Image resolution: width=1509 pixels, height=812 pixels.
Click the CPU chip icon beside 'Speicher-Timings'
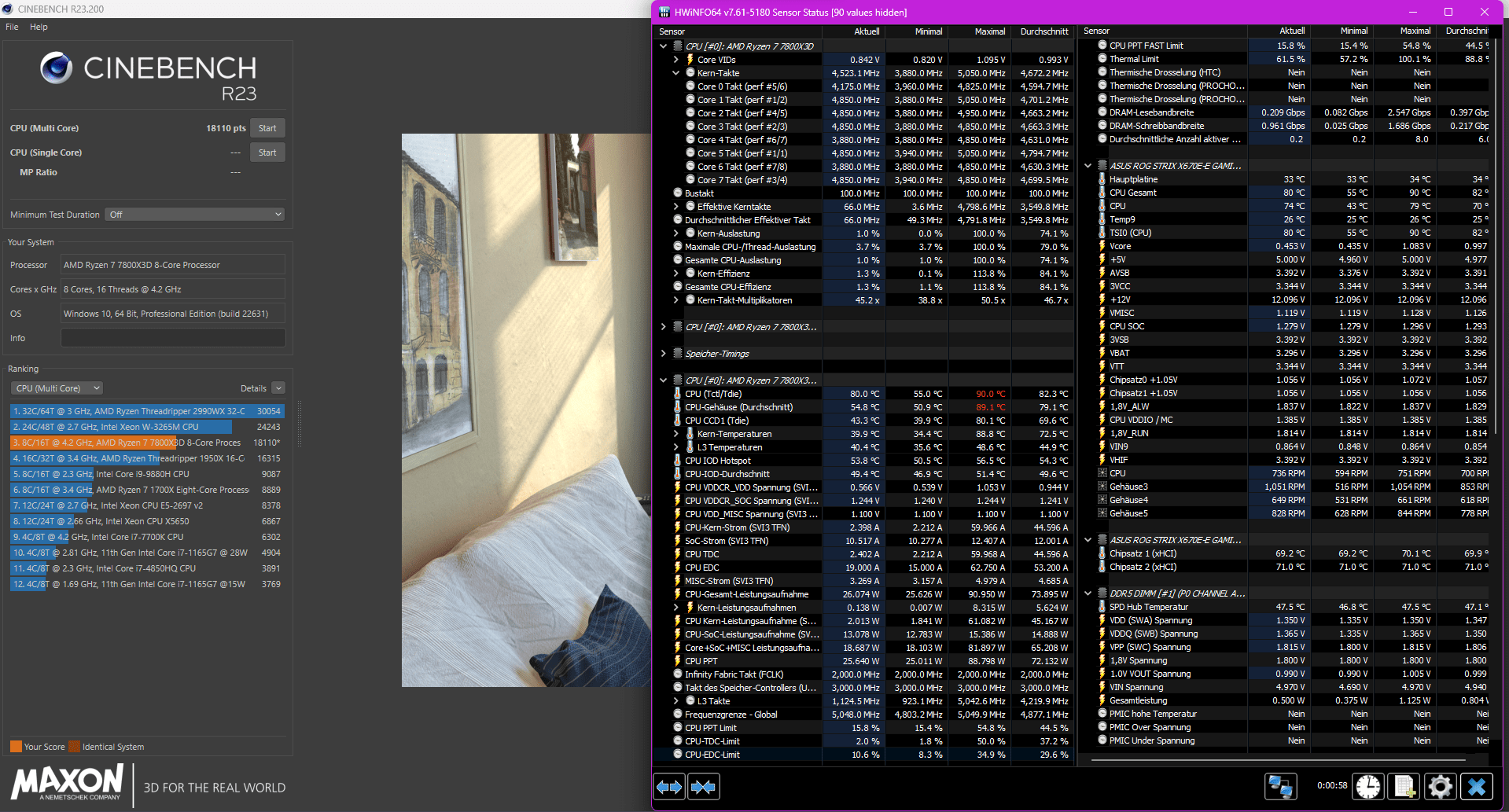(x=677, y=354)
